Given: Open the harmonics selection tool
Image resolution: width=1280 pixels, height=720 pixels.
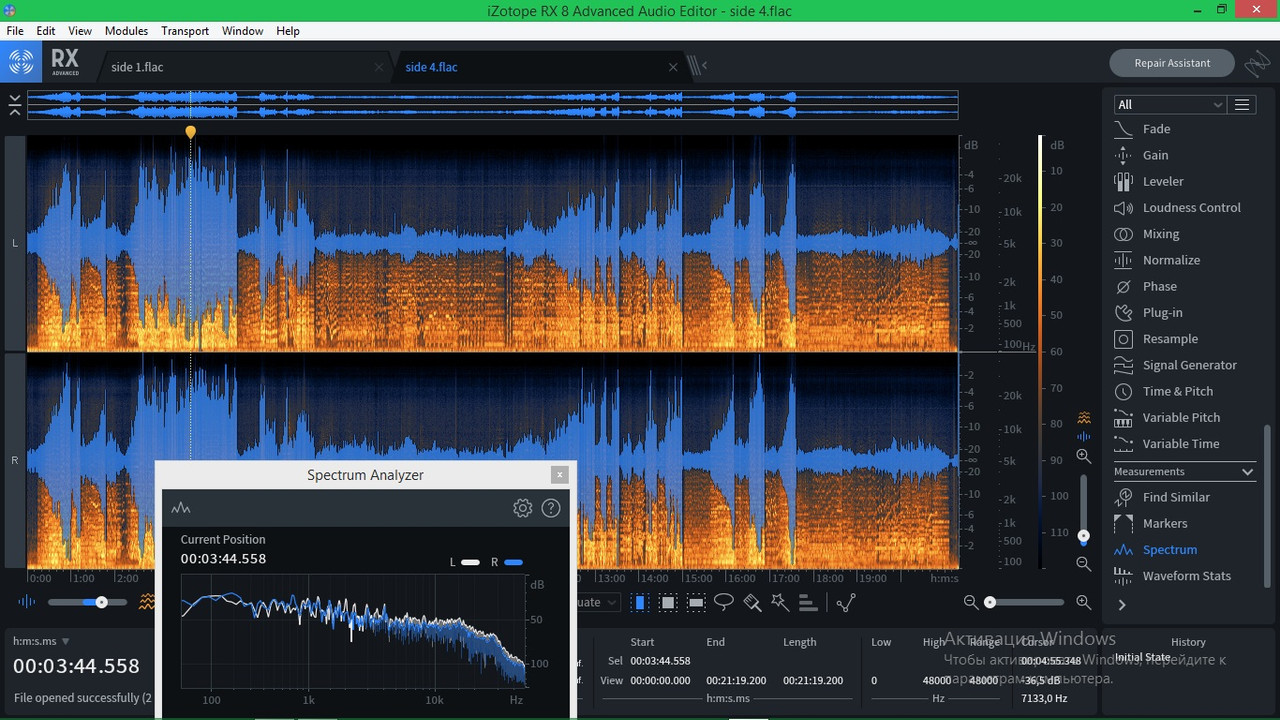Looking at the screenshot, I should point(808,602).
